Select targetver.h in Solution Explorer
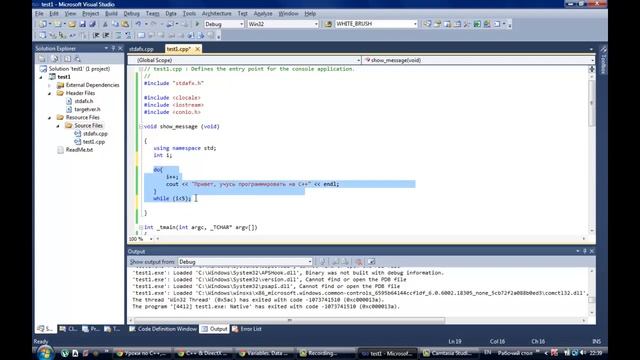Image resolution: width=640 pixels, height=360 pixels. point(87,109)
